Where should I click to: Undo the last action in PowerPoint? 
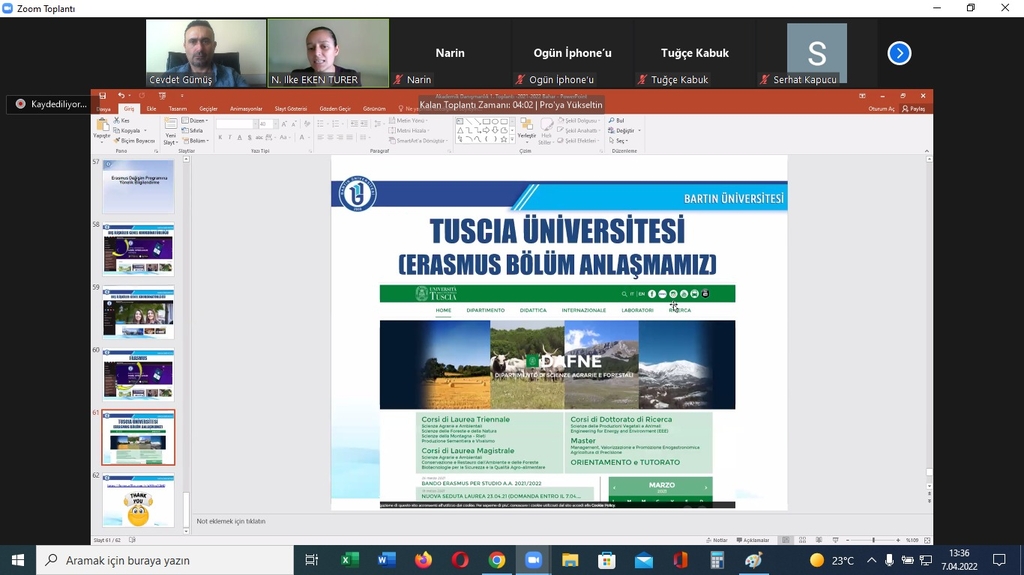(121, 95)
